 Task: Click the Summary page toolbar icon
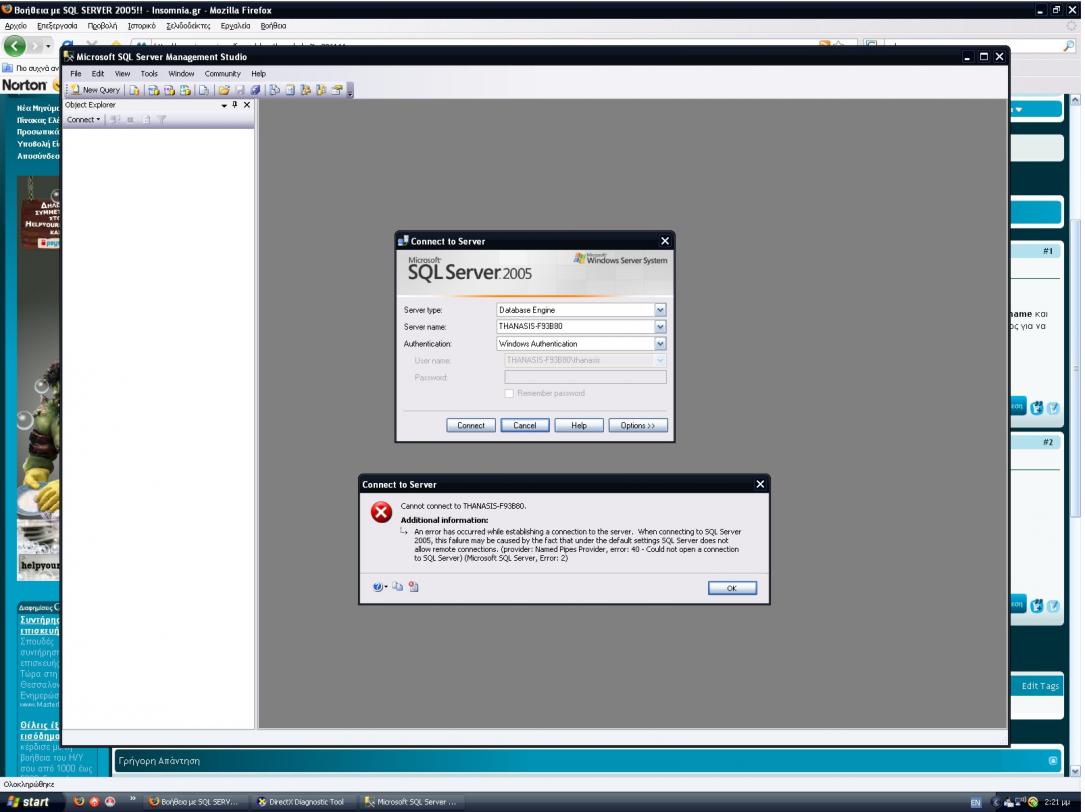click(x=290, y=90)
